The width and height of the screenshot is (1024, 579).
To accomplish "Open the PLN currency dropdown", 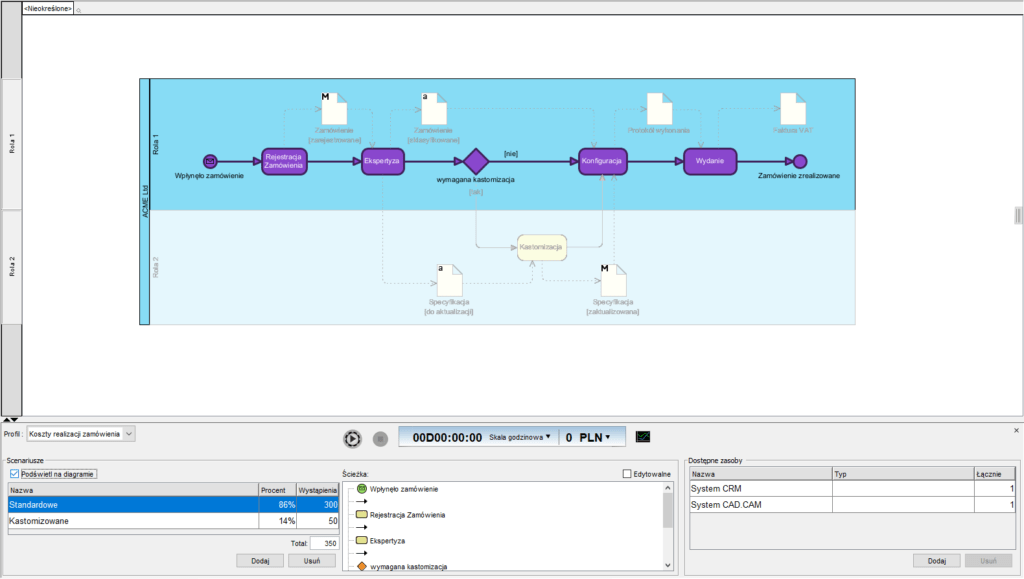I will point(594,437).
